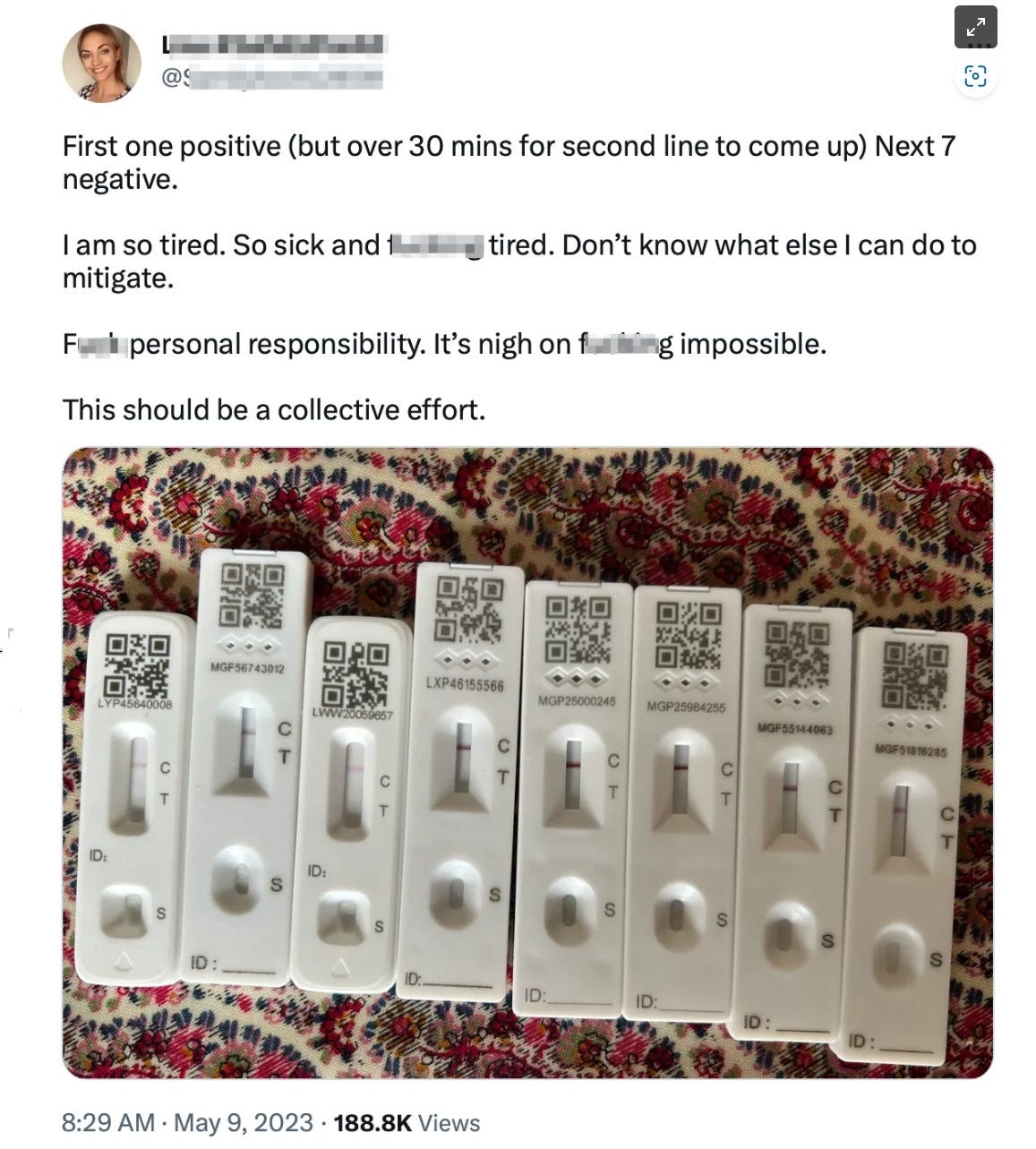
Task: Open the blurred @ username handle
Action: click(272, 78)
